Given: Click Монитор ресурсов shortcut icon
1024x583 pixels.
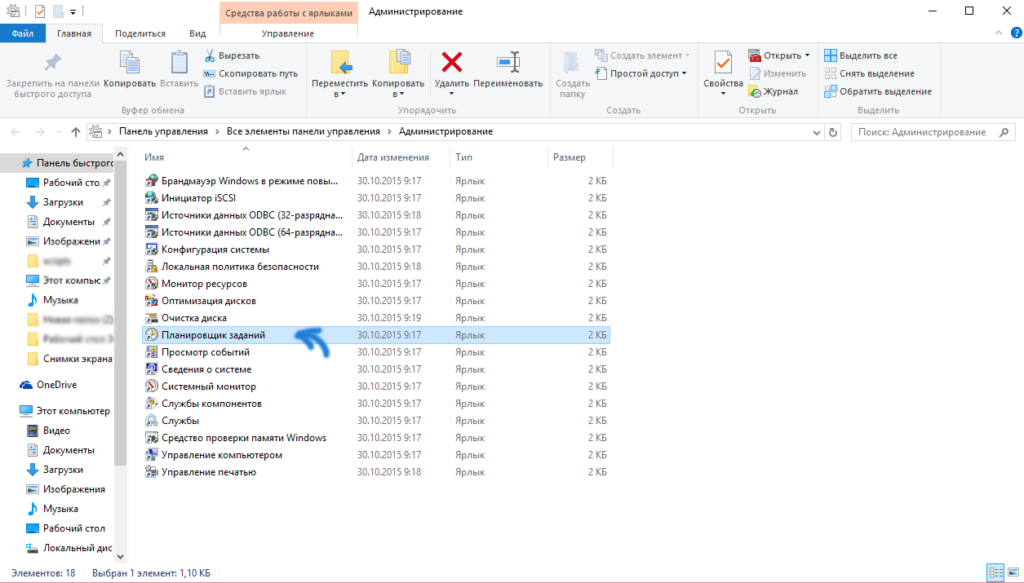Looking at the screenshot, I should (x=152, y=283).
